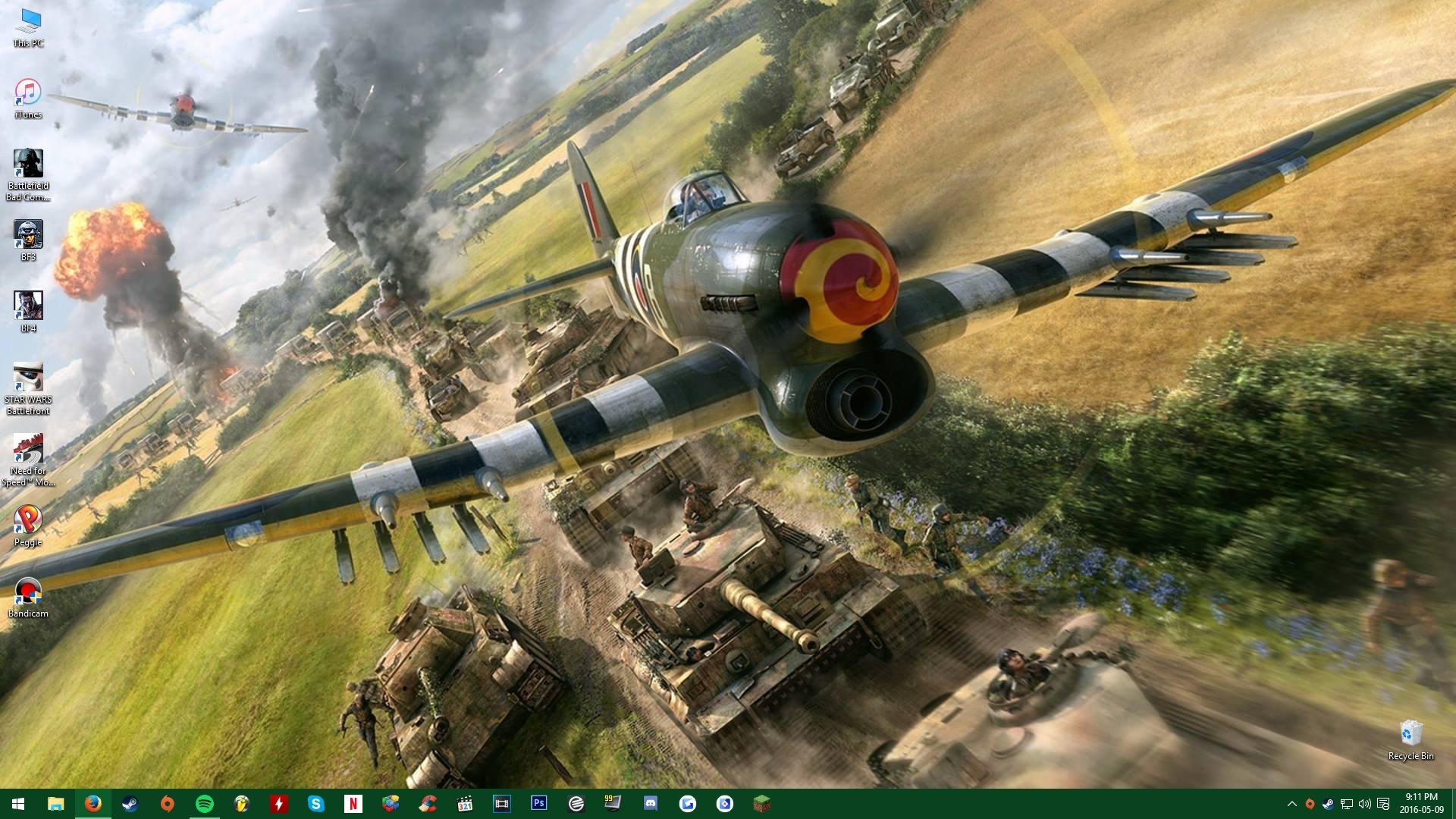Click the Origin icon in the system tray
The image size is (1456, 819).
click(1310, 804)
